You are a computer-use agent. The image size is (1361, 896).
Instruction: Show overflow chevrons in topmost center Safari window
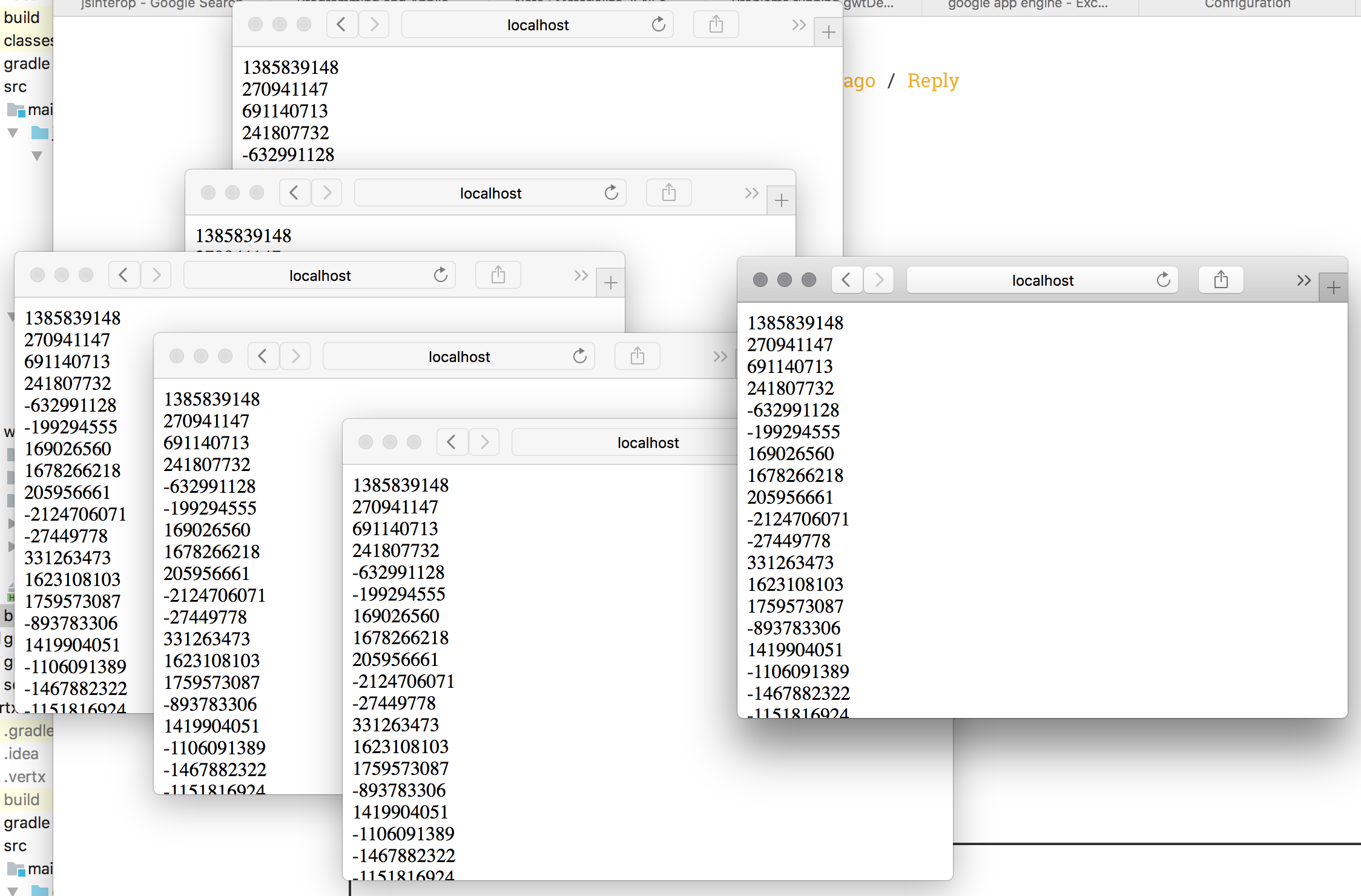[799, 25]
